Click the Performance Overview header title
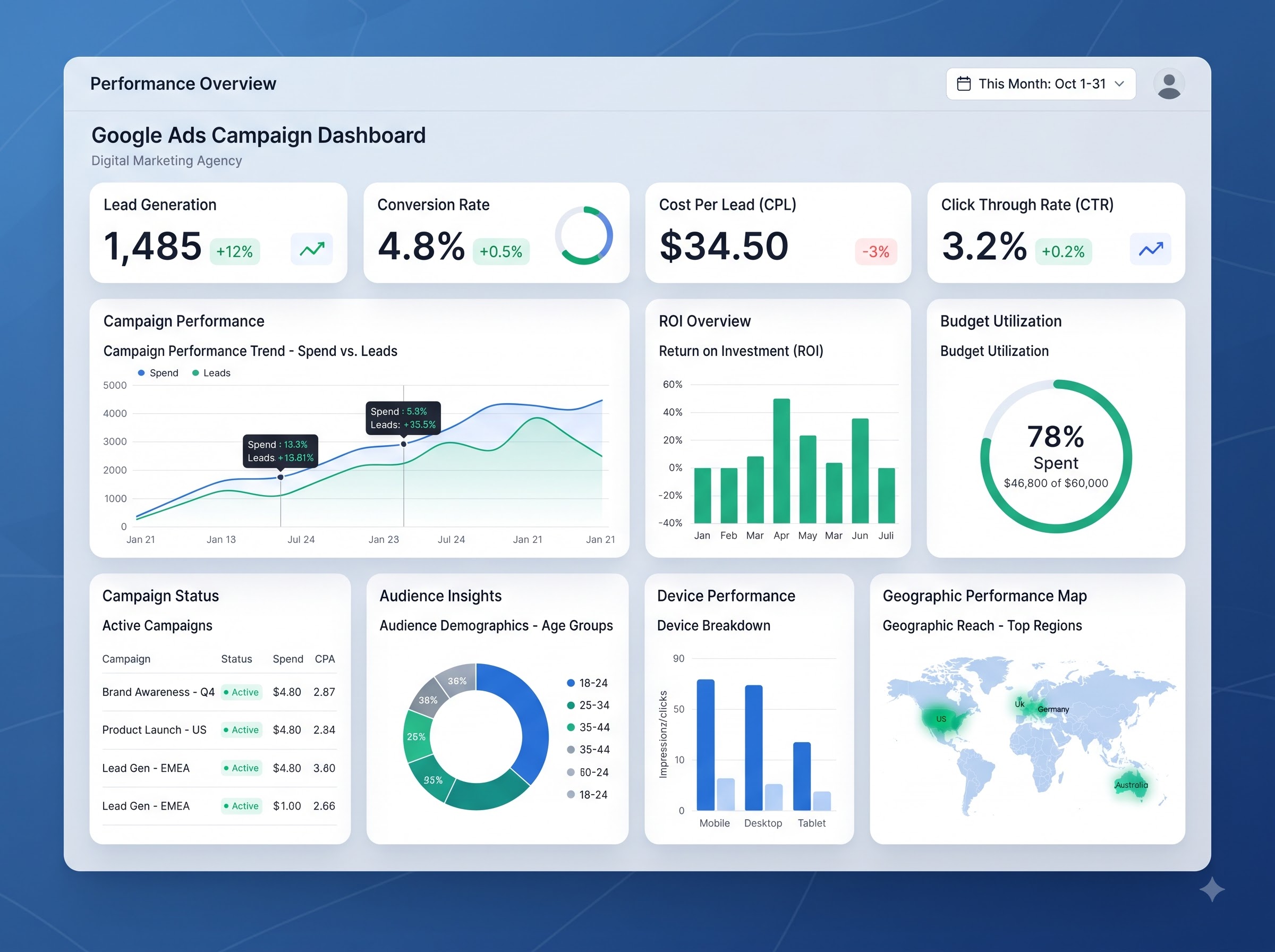Screen dimensions: 1275x952 (183, 83)
